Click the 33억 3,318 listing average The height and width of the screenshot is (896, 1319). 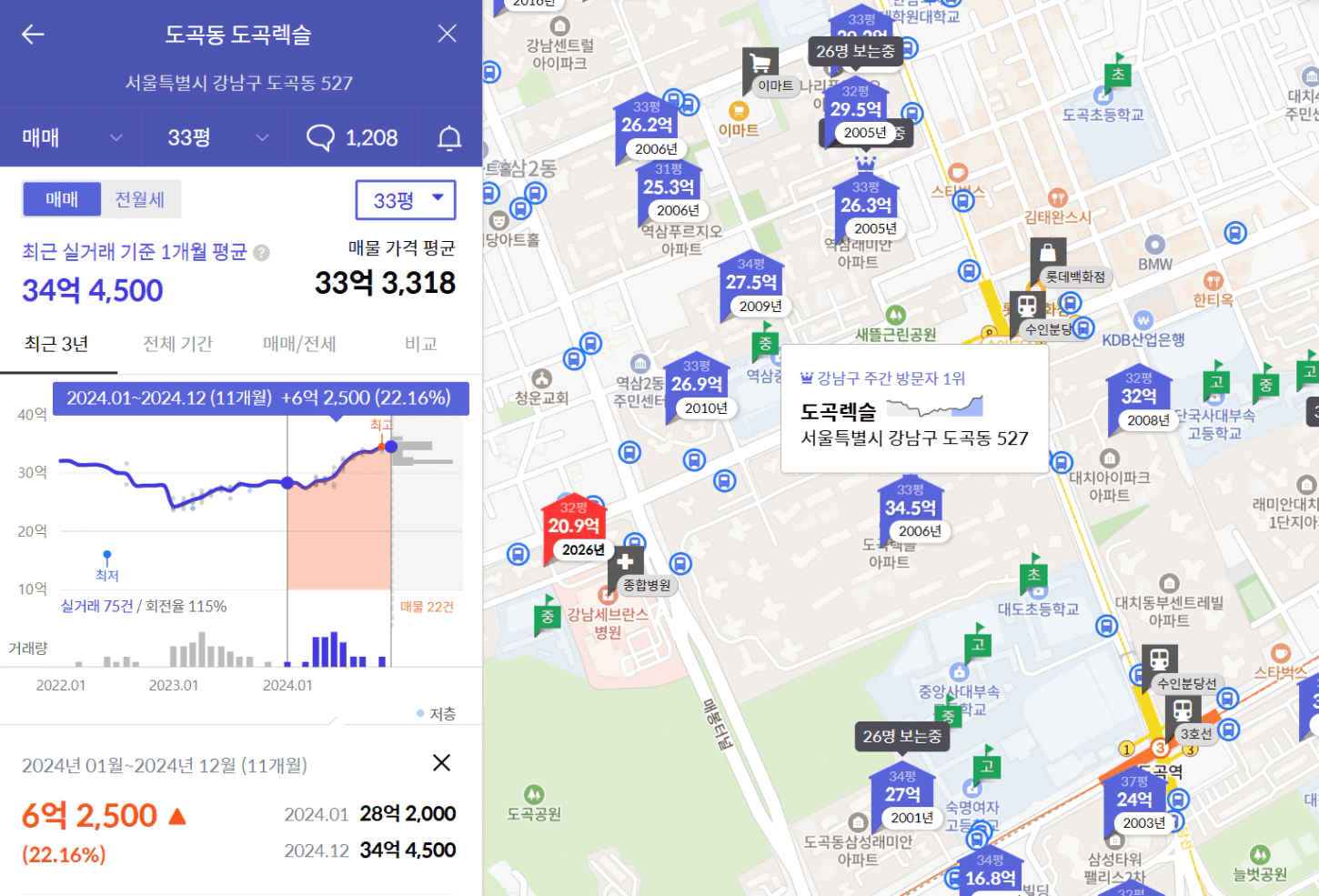pyautogui.click(x=385, y=283)
